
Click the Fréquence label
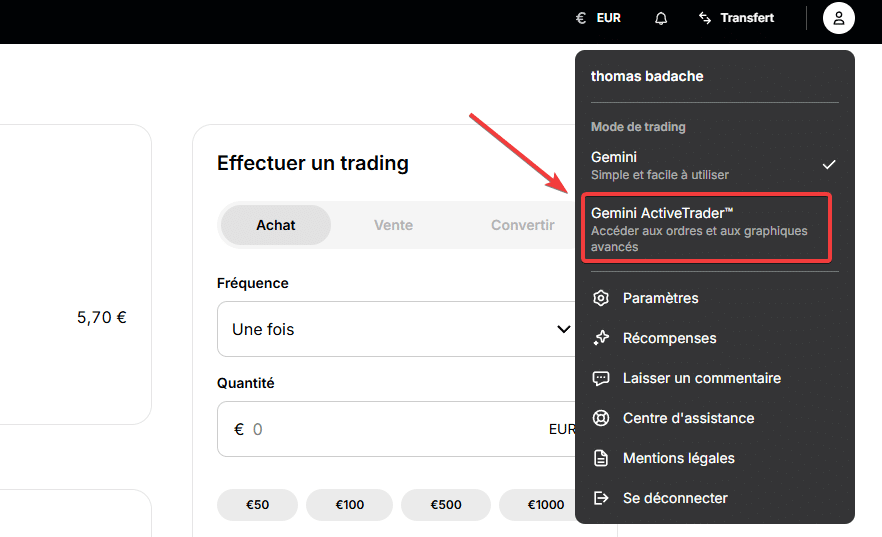pos(253,283)
